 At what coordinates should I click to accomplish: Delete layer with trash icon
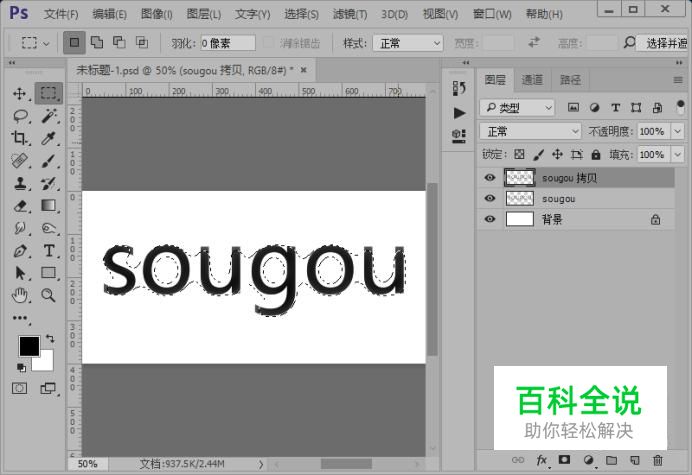658,460
